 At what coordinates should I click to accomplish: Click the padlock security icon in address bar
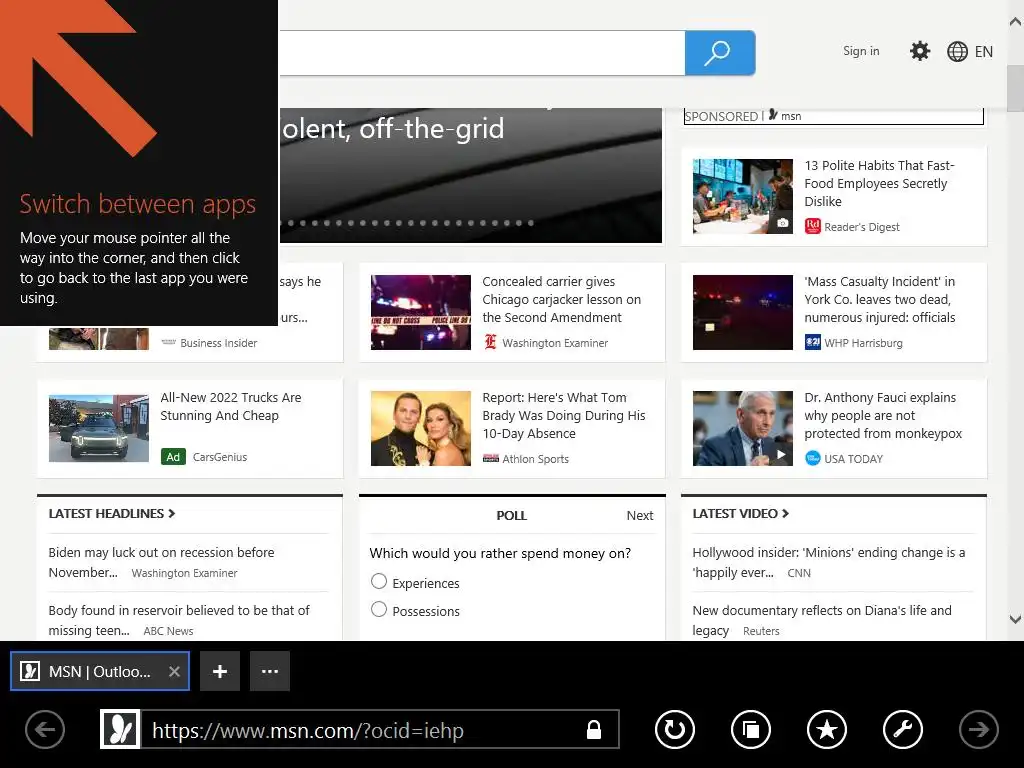(594, 729)
